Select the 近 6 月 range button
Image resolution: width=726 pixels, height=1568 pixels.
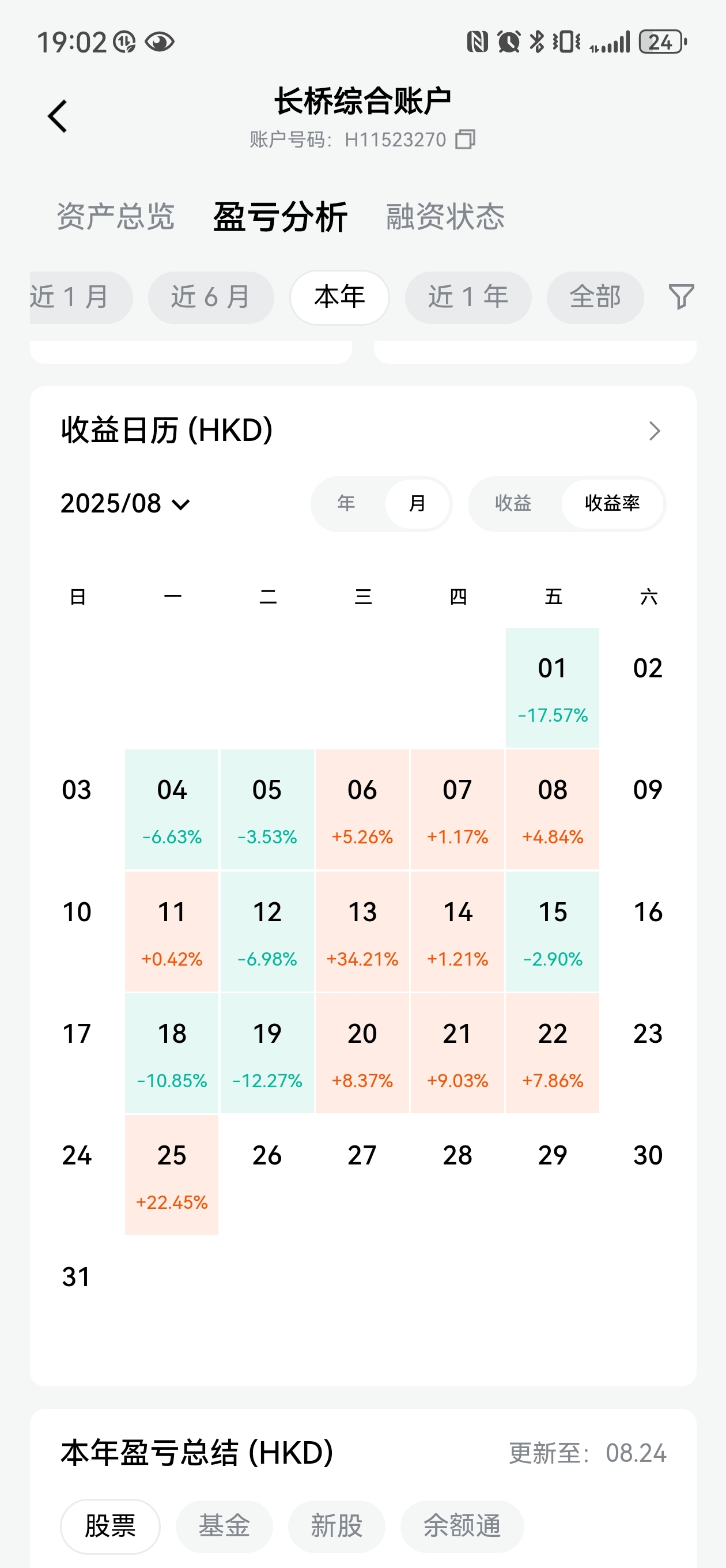(210, 297)
